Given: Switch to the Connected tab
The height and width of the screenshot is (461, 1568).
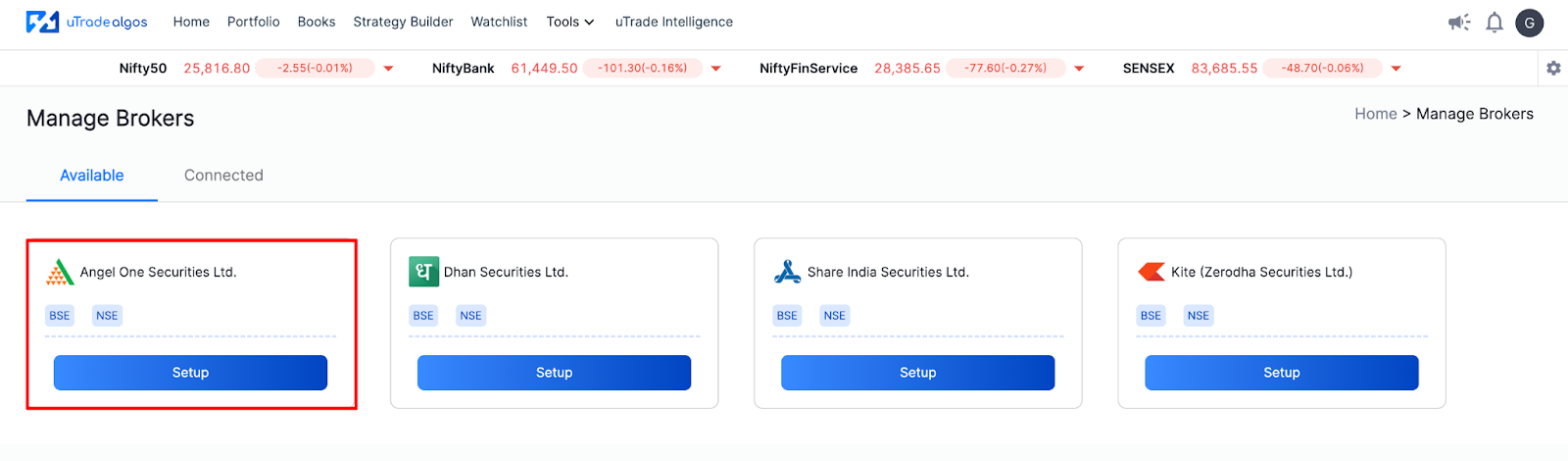Looking at the screenshot, I should coord(223,176).
